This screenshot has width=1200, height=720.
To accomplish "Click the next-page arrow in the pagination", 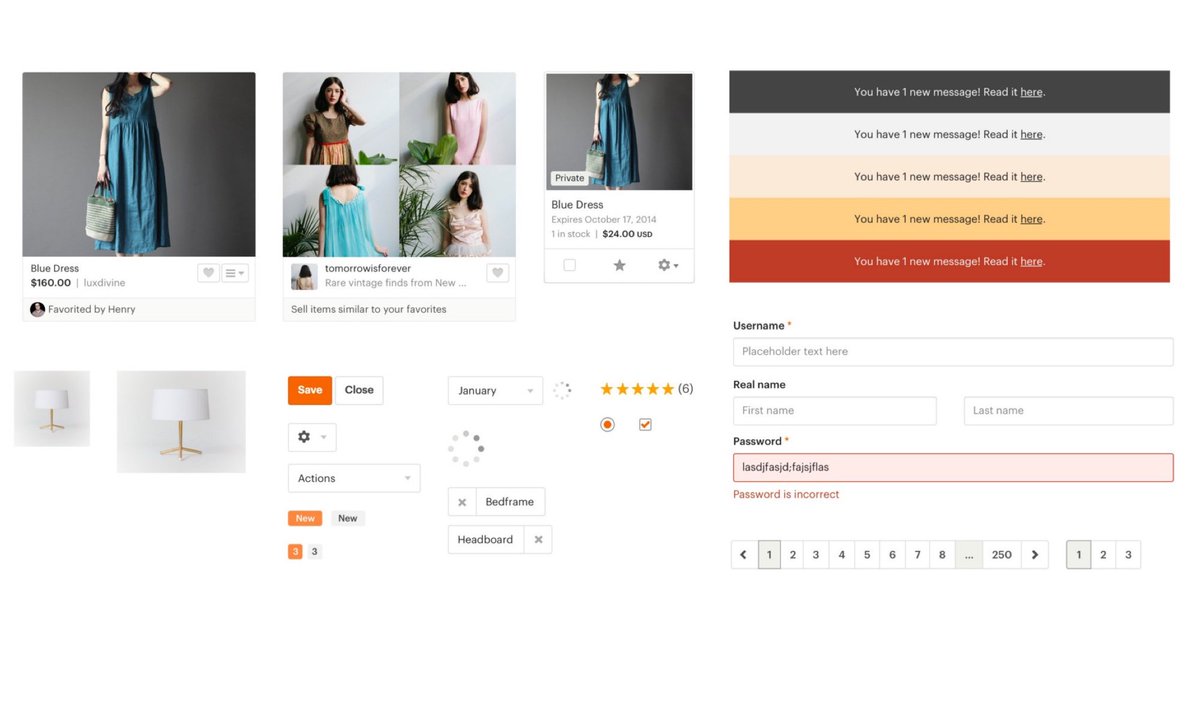I will [x=1035, y=554].
